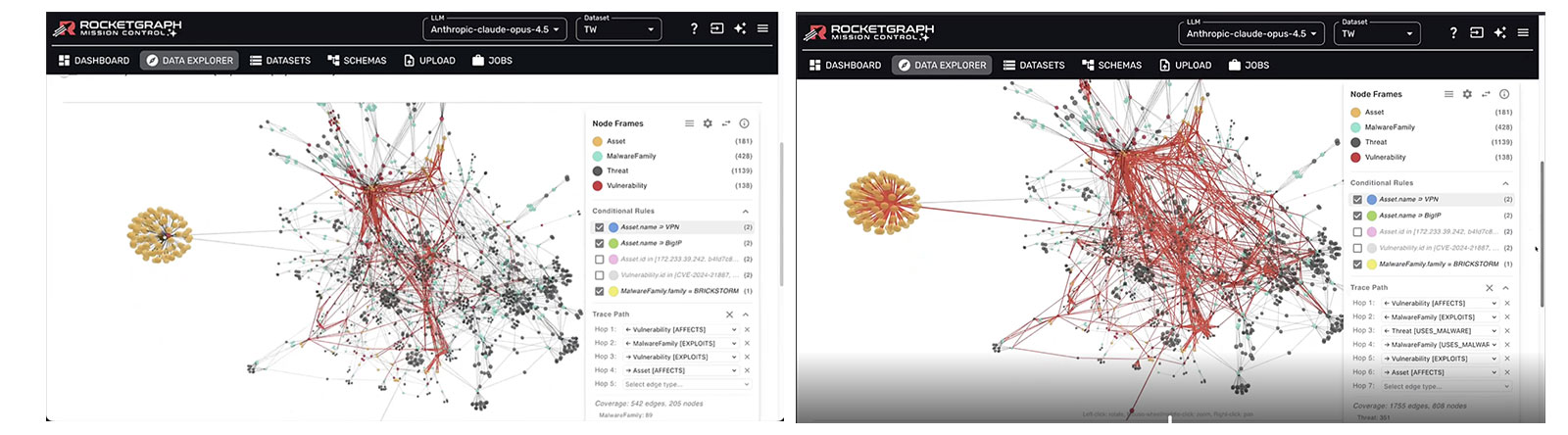Enable Asset.id rule checkbox in right window
Viewport: 1568px width, 435px height.
point(1357,232)
